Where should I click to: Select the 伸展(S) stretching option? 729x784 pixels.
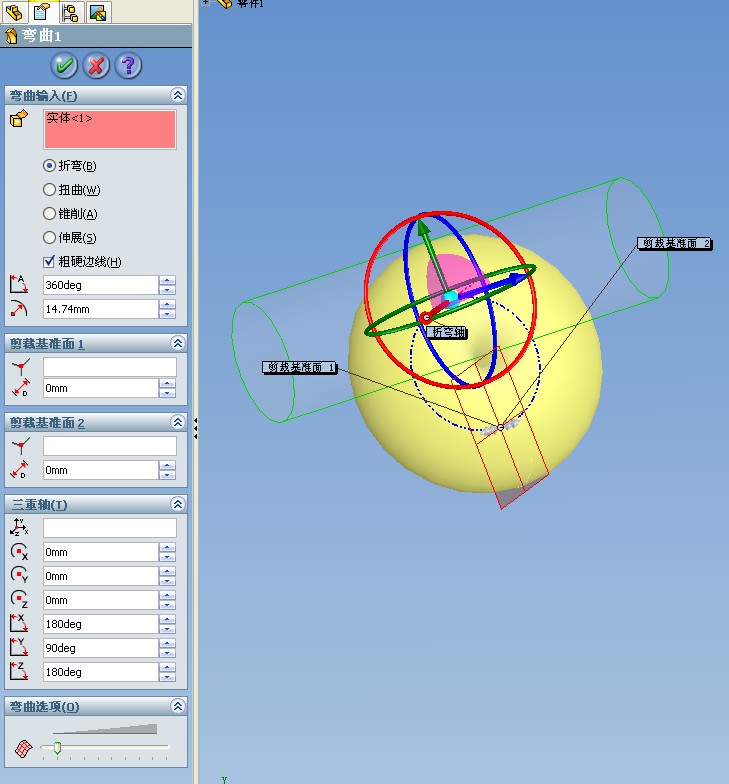pyautogui.click(x=49, y=238)
